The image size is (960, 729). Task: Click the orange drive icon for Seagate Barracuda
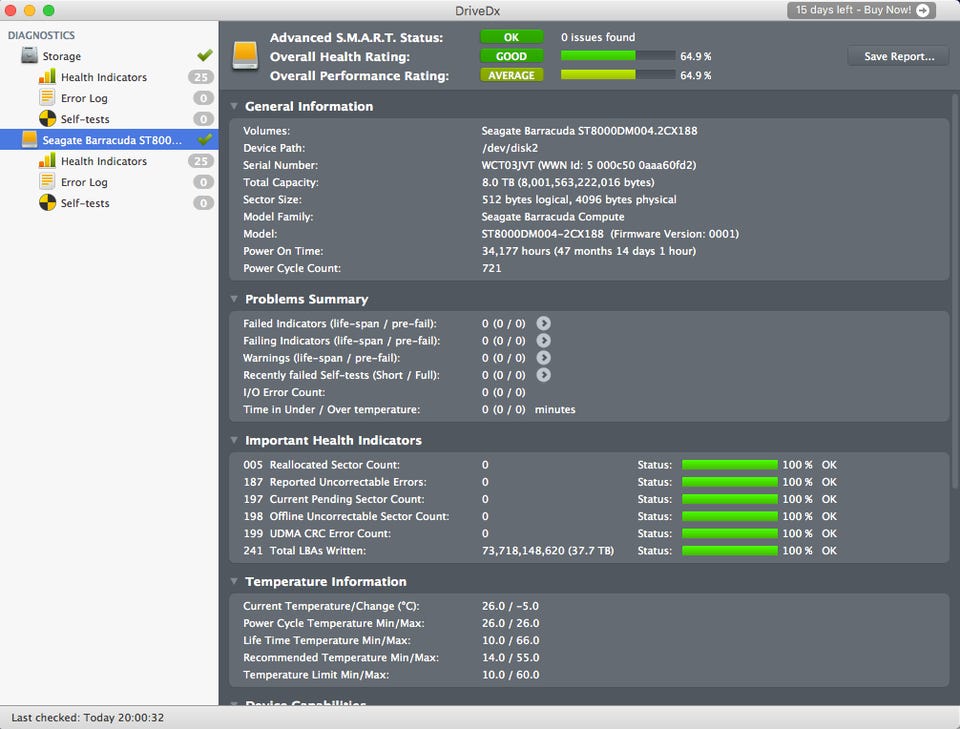click(x=29, y=140)
